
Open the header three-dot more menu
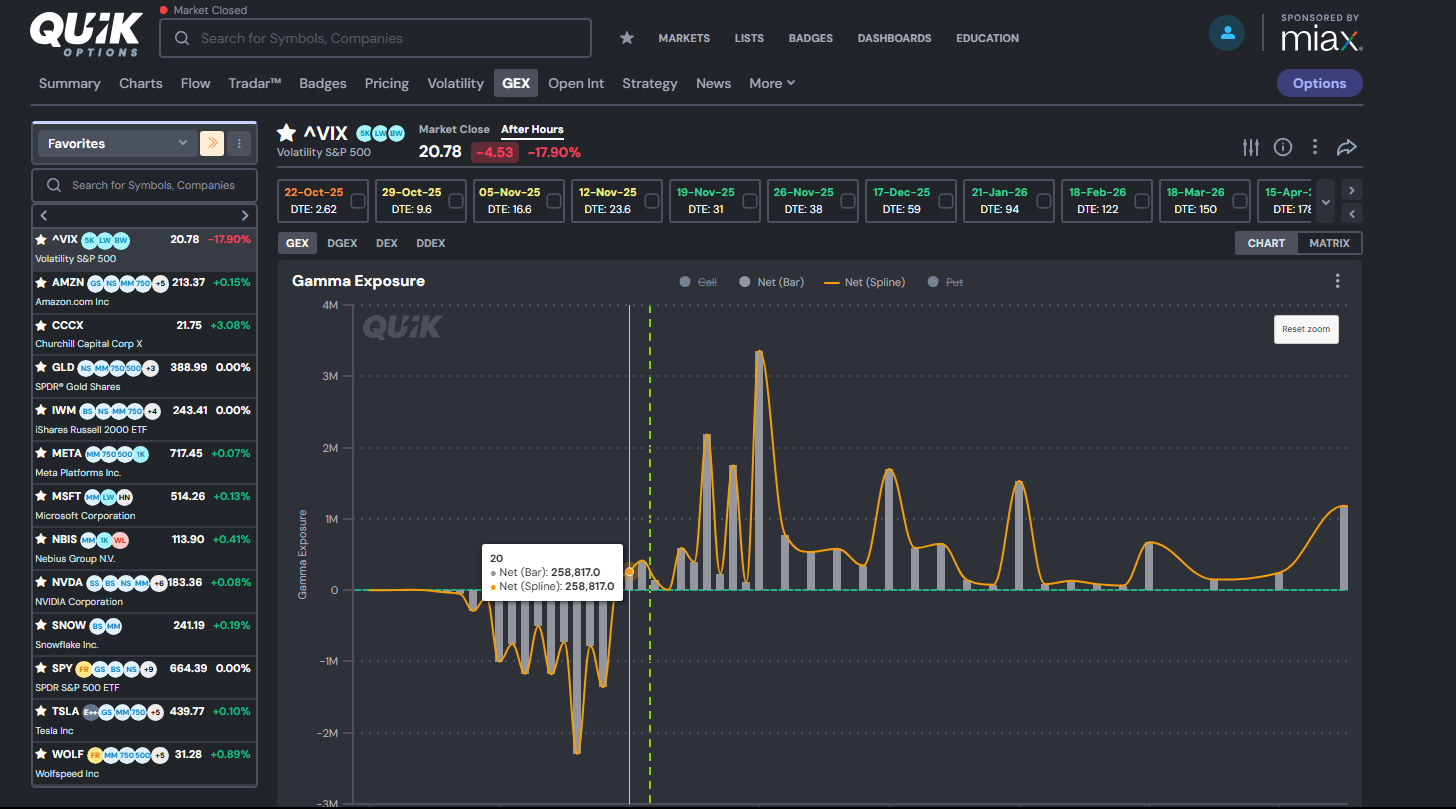tap(1315, 147)
